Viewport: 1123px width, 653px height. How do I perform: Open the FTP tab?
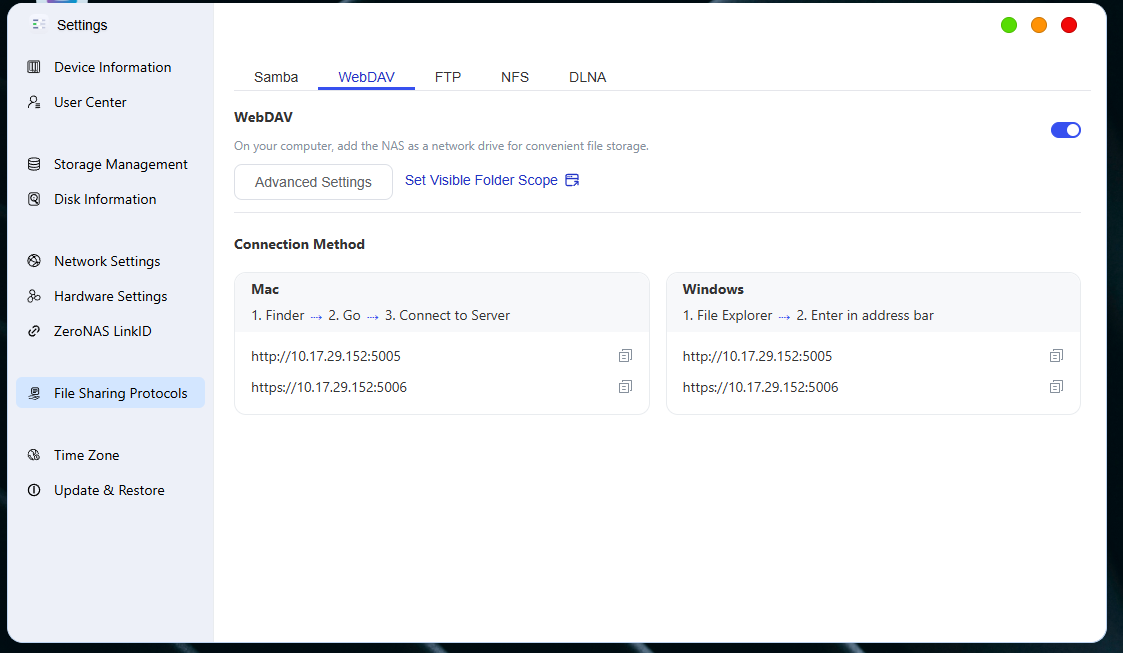448,77
